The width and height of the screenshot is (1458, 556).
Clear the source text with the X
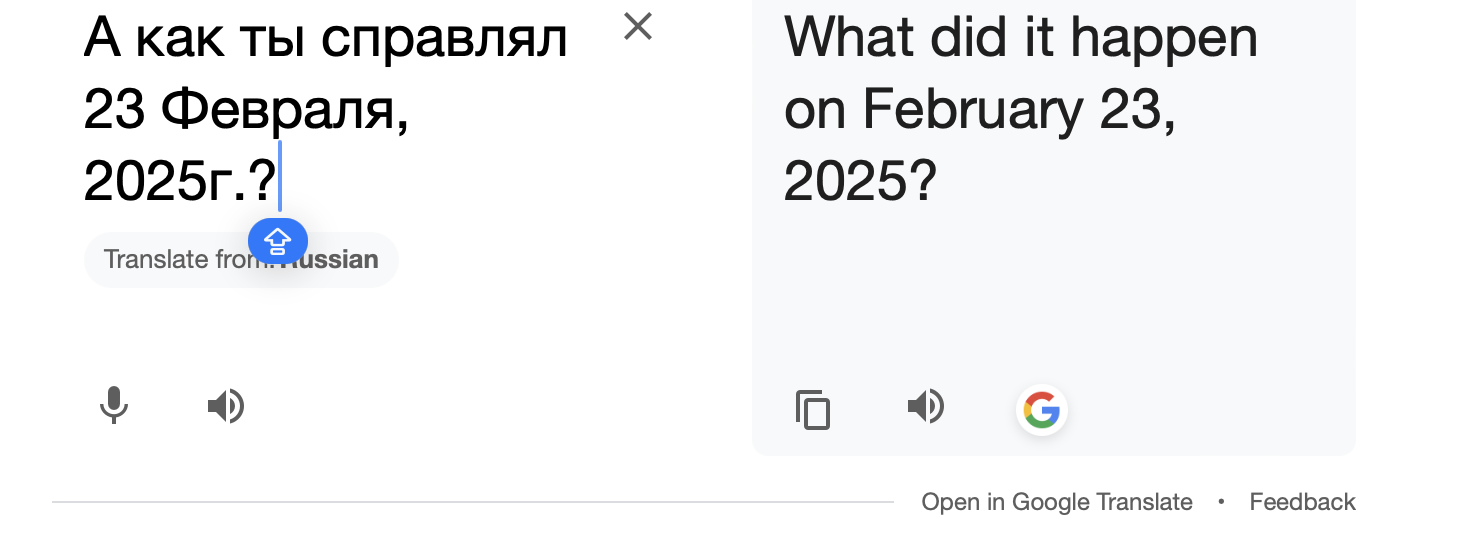[x=637, y=27]
